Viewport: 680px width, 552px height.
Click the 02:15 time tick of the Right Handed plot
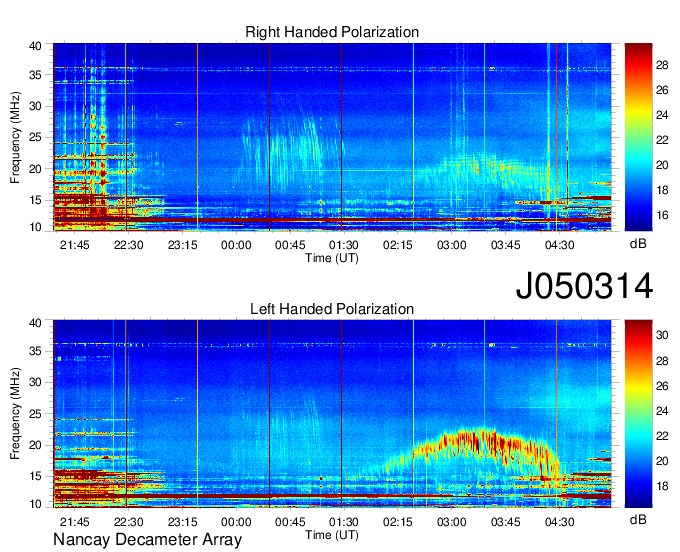click(398, 245)
